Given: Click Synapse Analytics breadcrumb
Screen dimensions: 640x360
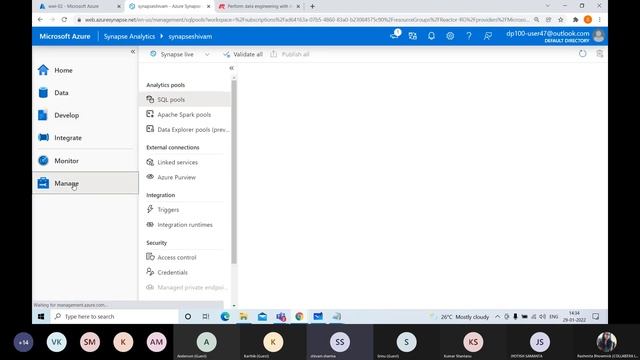Looking at the screenshot, I should click(x=129, y=36).
